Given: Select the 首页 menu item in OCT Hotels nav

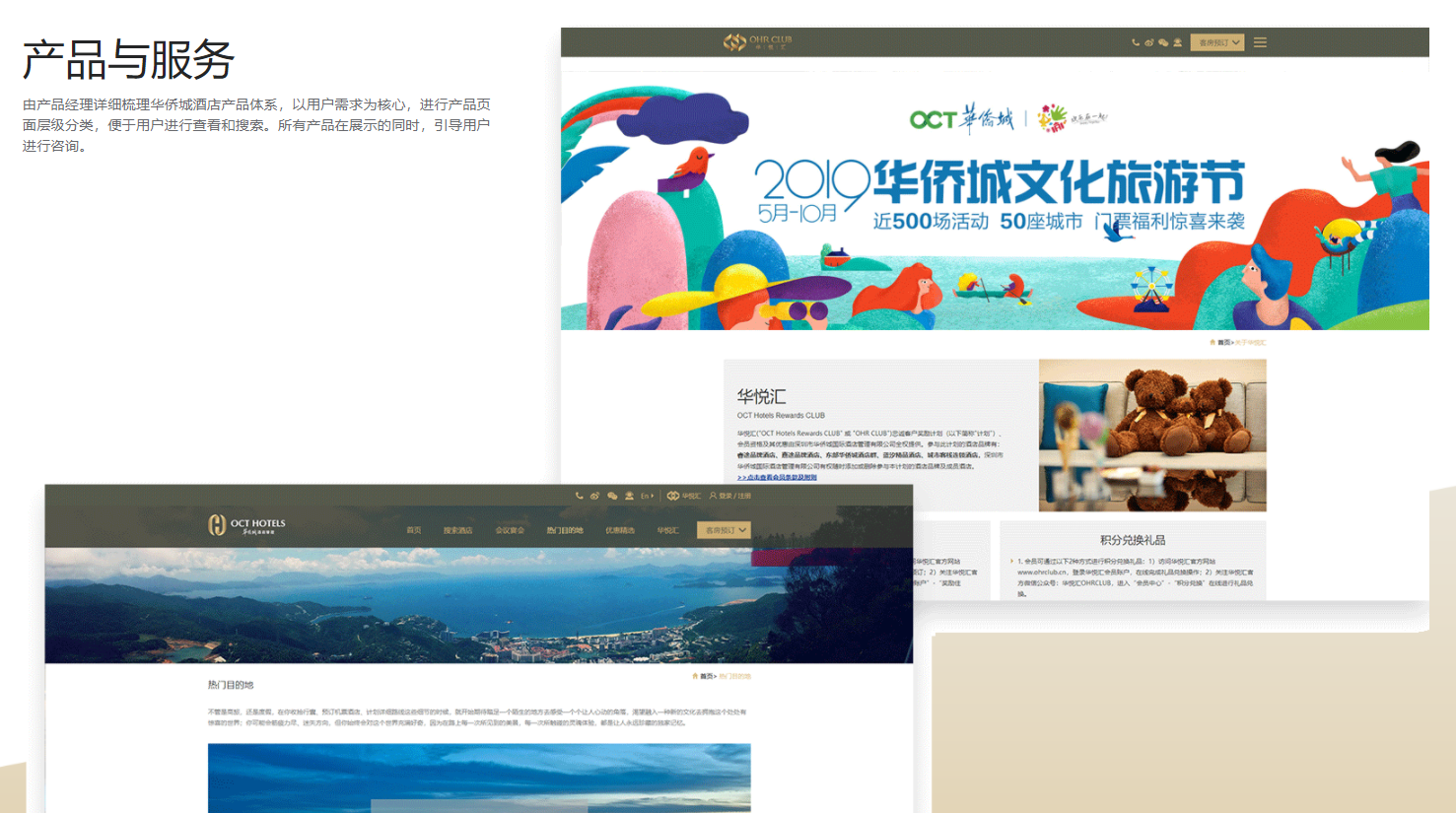Looking at the screenshot, I should 414,530.
